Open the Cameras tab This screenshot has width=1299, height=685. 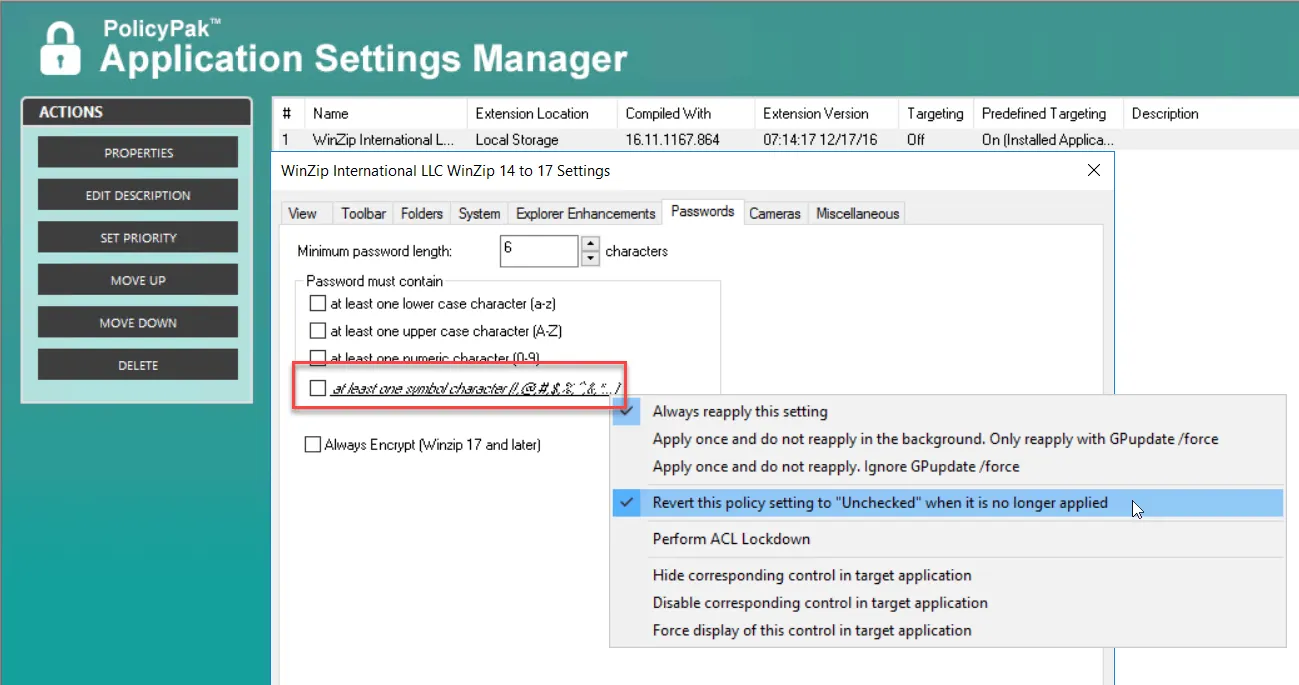(775, 213)
